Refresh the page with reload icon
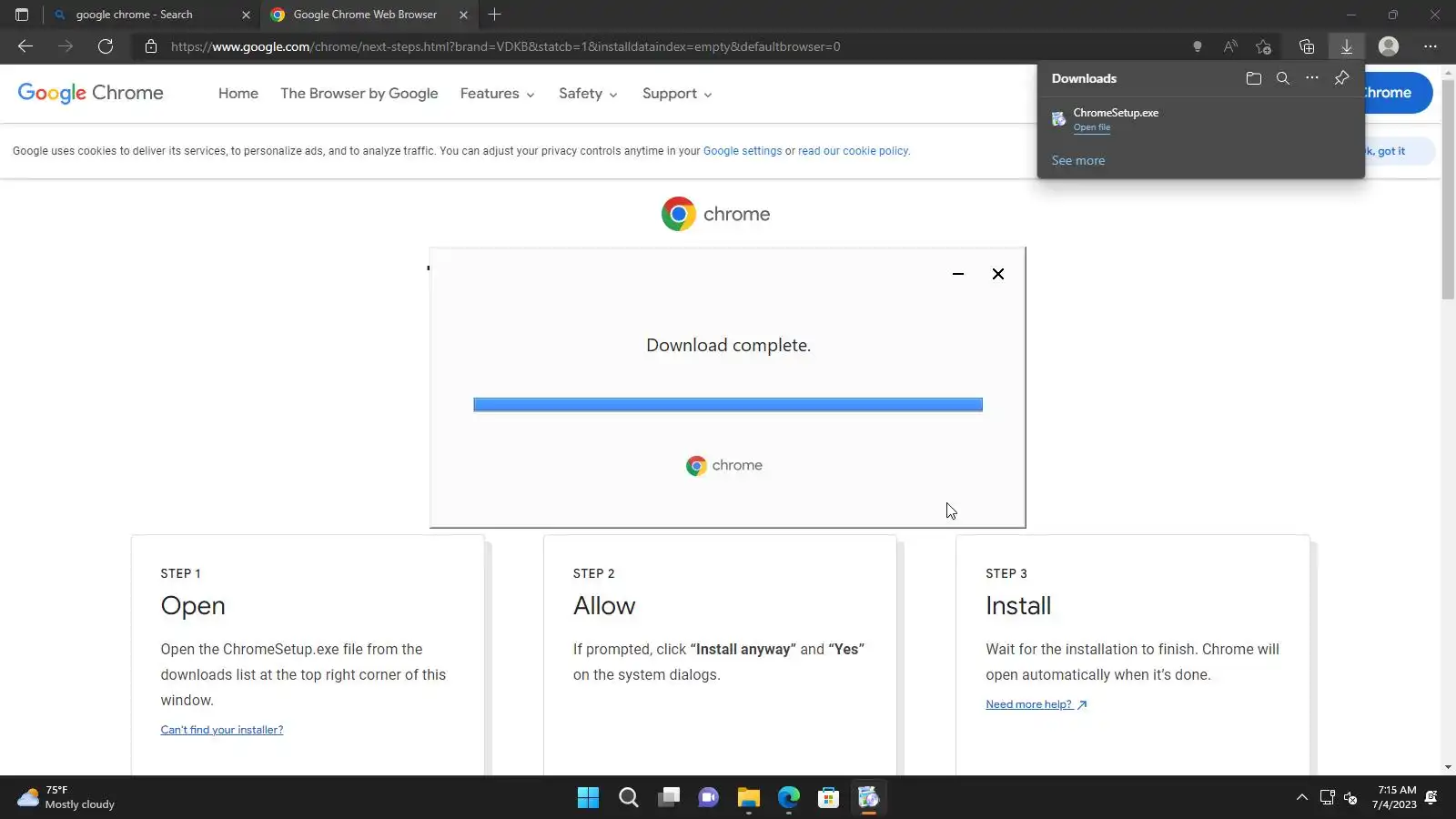Viewport: 1456px width, 819px height. click(x=106, y=46)
